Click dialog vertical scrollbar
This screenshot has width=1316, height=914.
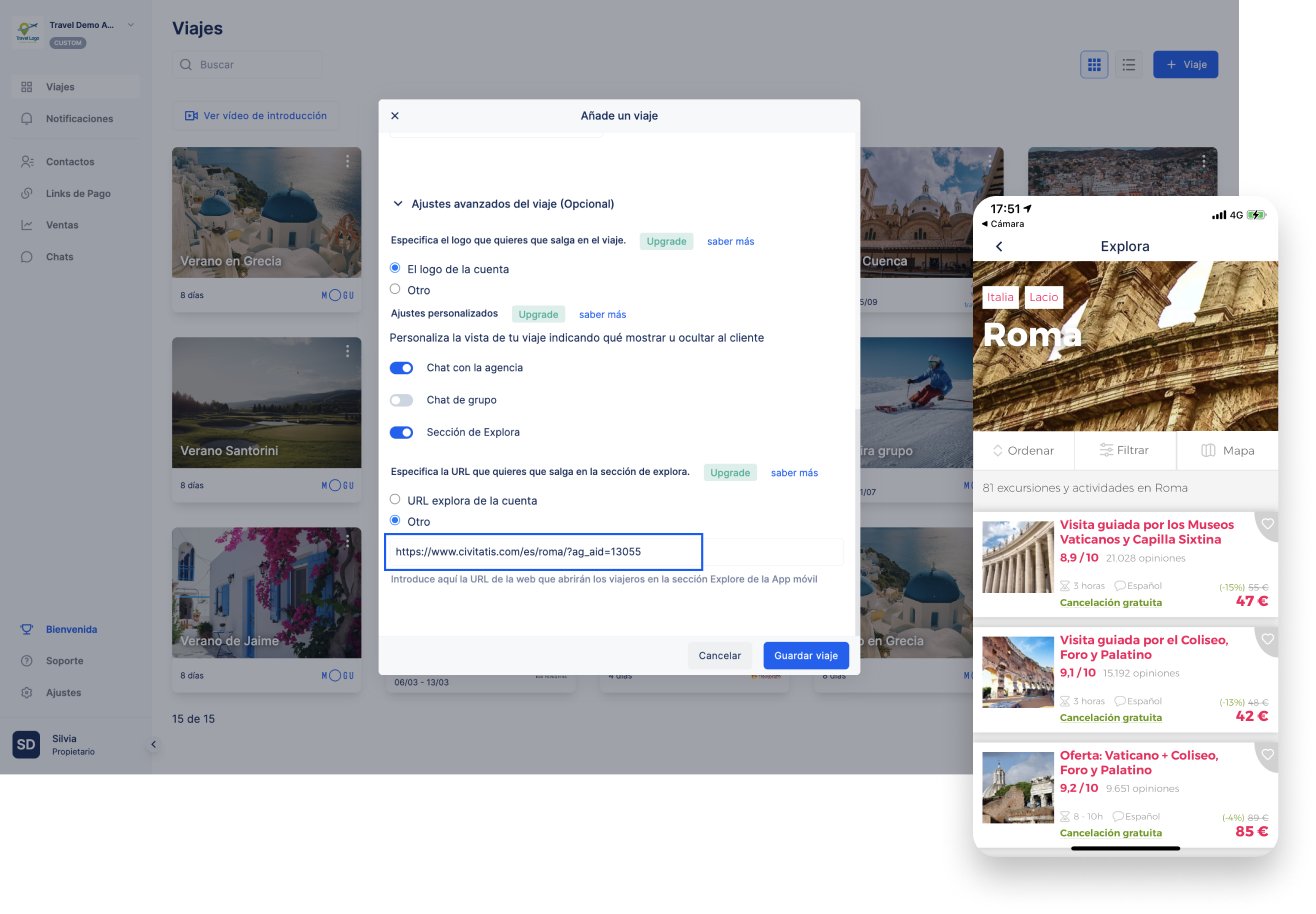tap(856, 520)
